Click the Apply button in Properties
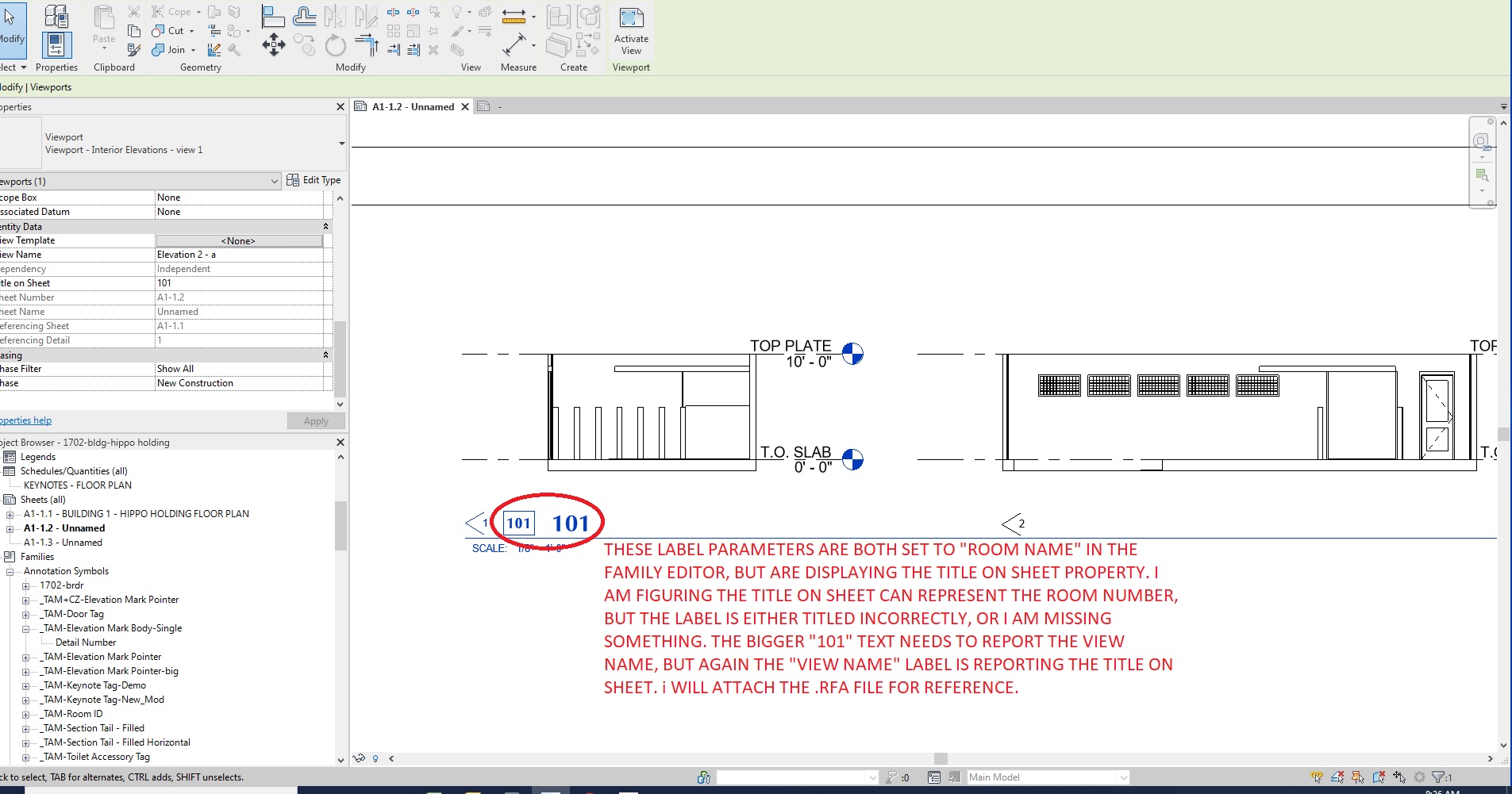 (316, 421)
